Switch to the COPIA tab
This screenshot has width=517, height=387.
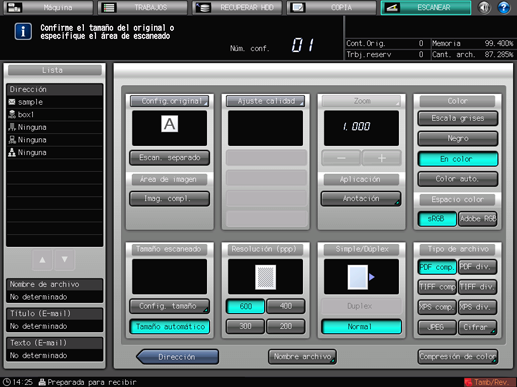pyautogui.click(x=332, y=7)
